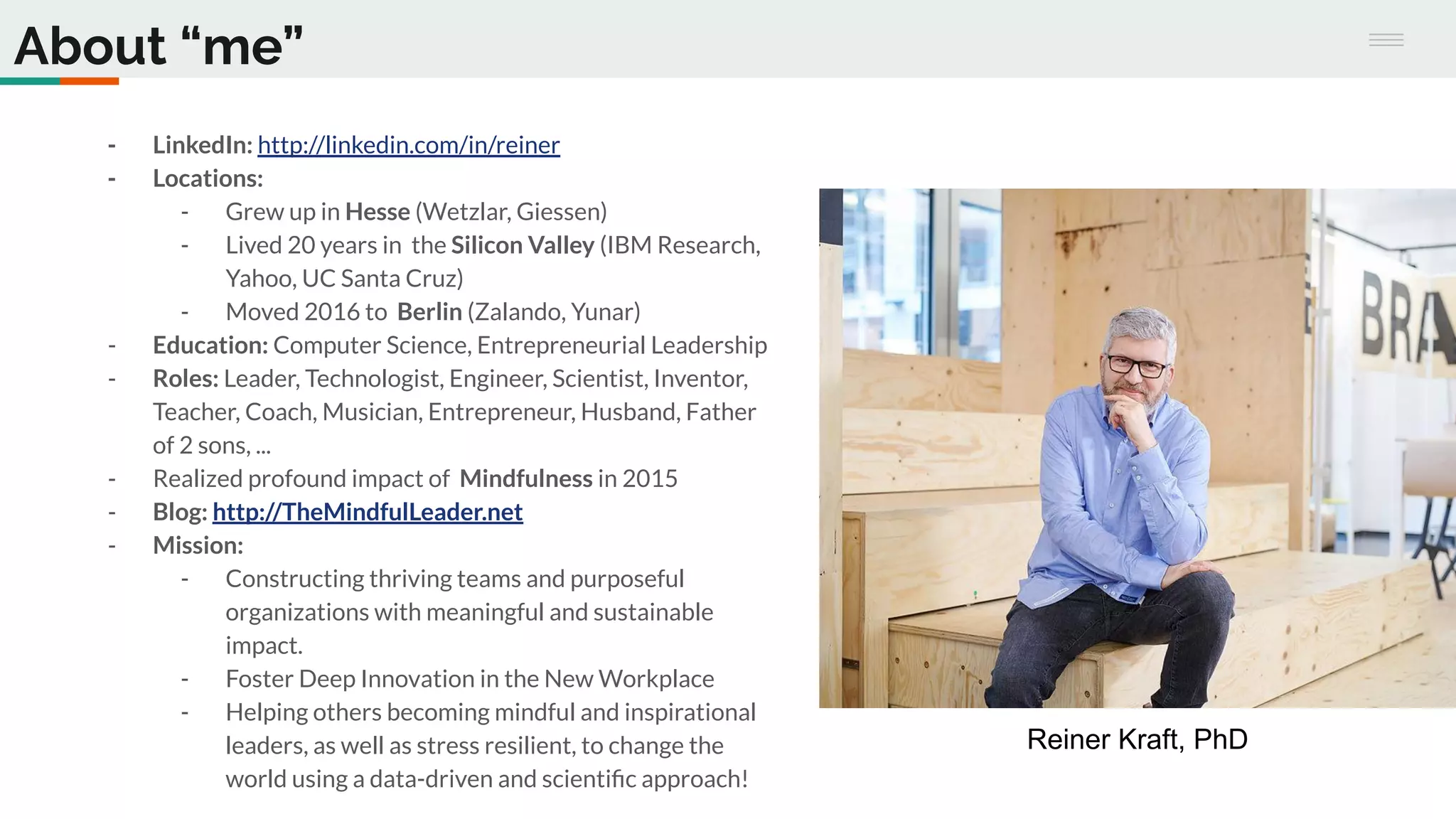Click the bold word 'Hesse'
This screenshot has height=819, width=1456.
pyautogui.click(x=378, y=212)
